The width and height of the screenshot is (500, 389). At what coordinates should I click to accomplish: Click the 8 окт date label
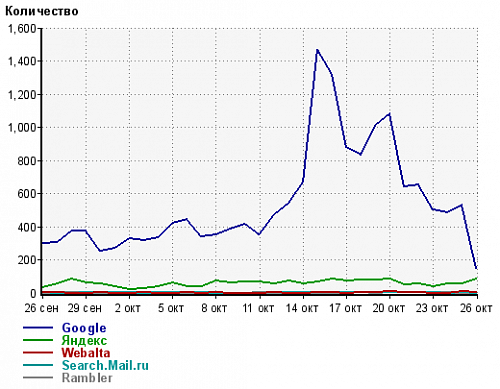coord(214,308)
